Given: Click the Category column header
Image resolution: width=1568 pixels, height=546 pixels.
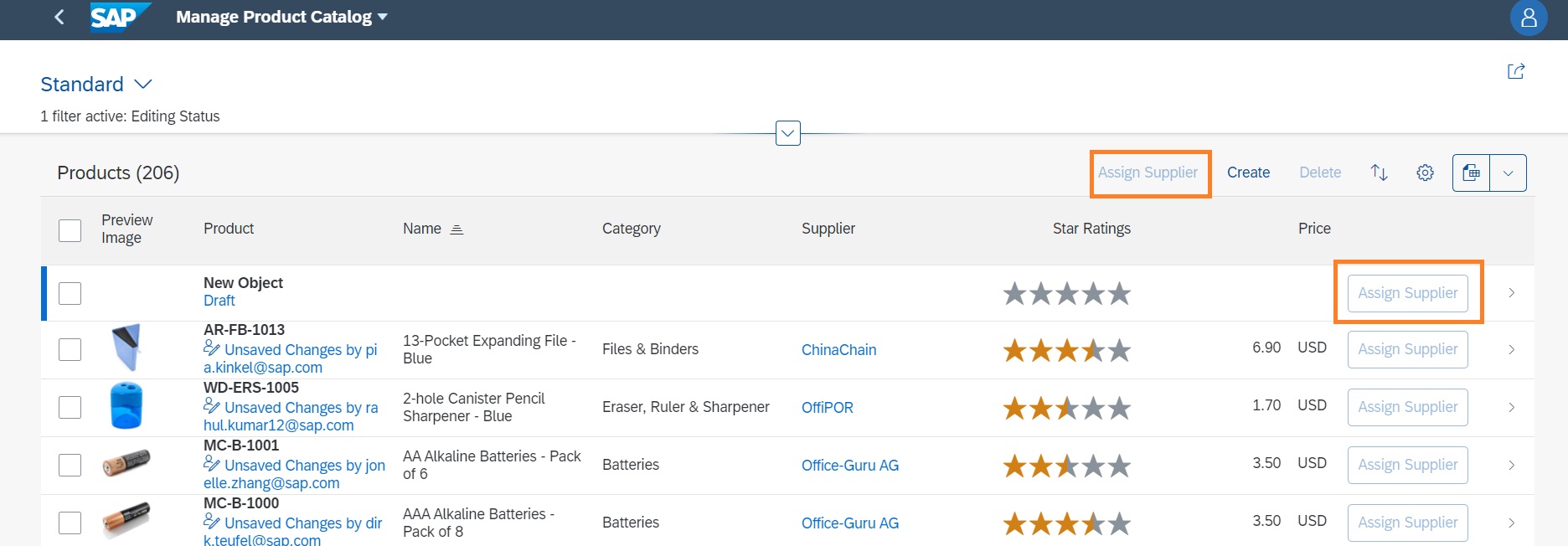Looking at the screenshot, I should 631,229.
